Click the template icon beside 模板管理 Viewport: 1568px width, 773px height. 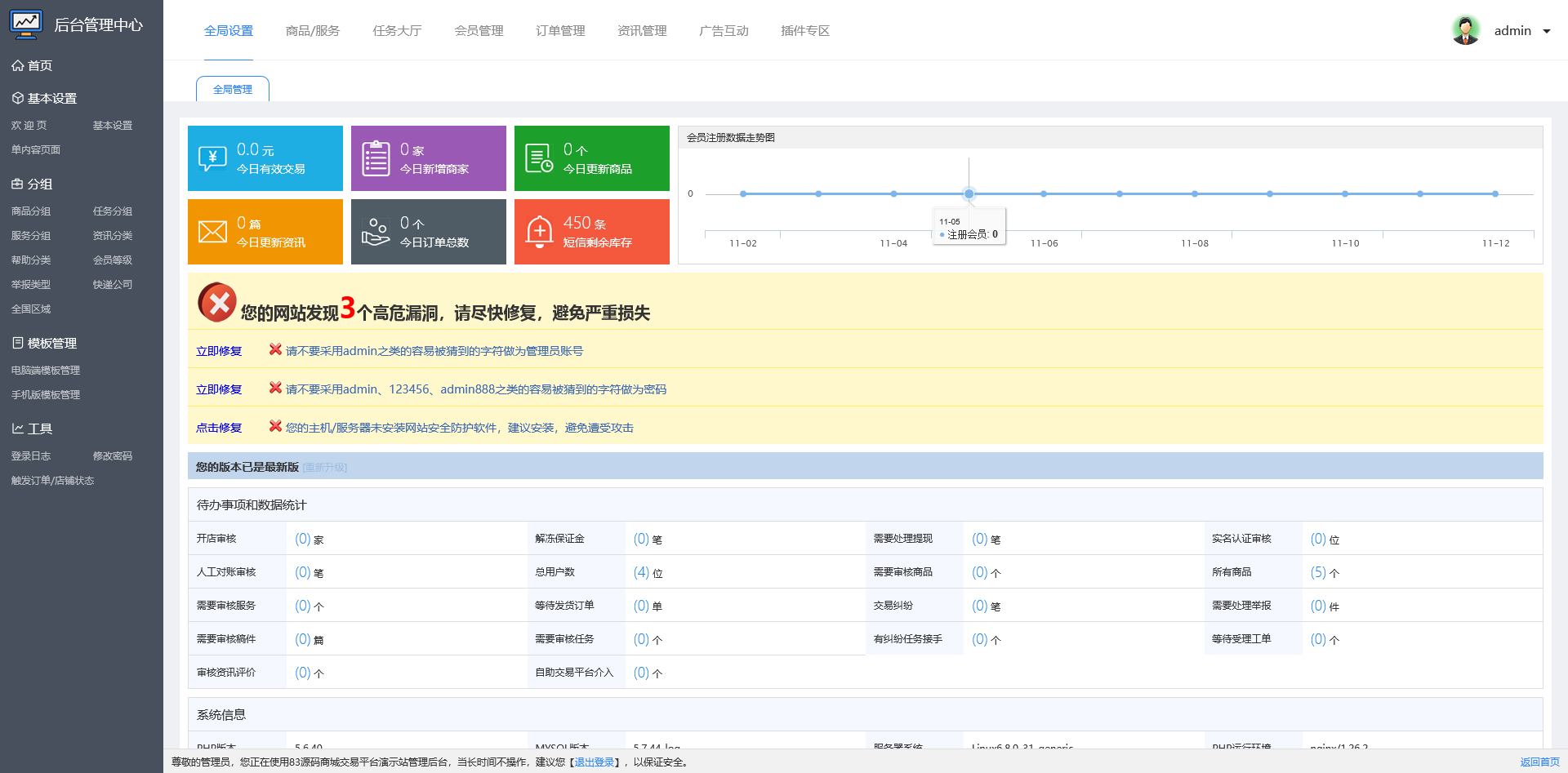[x=17, y=343]
